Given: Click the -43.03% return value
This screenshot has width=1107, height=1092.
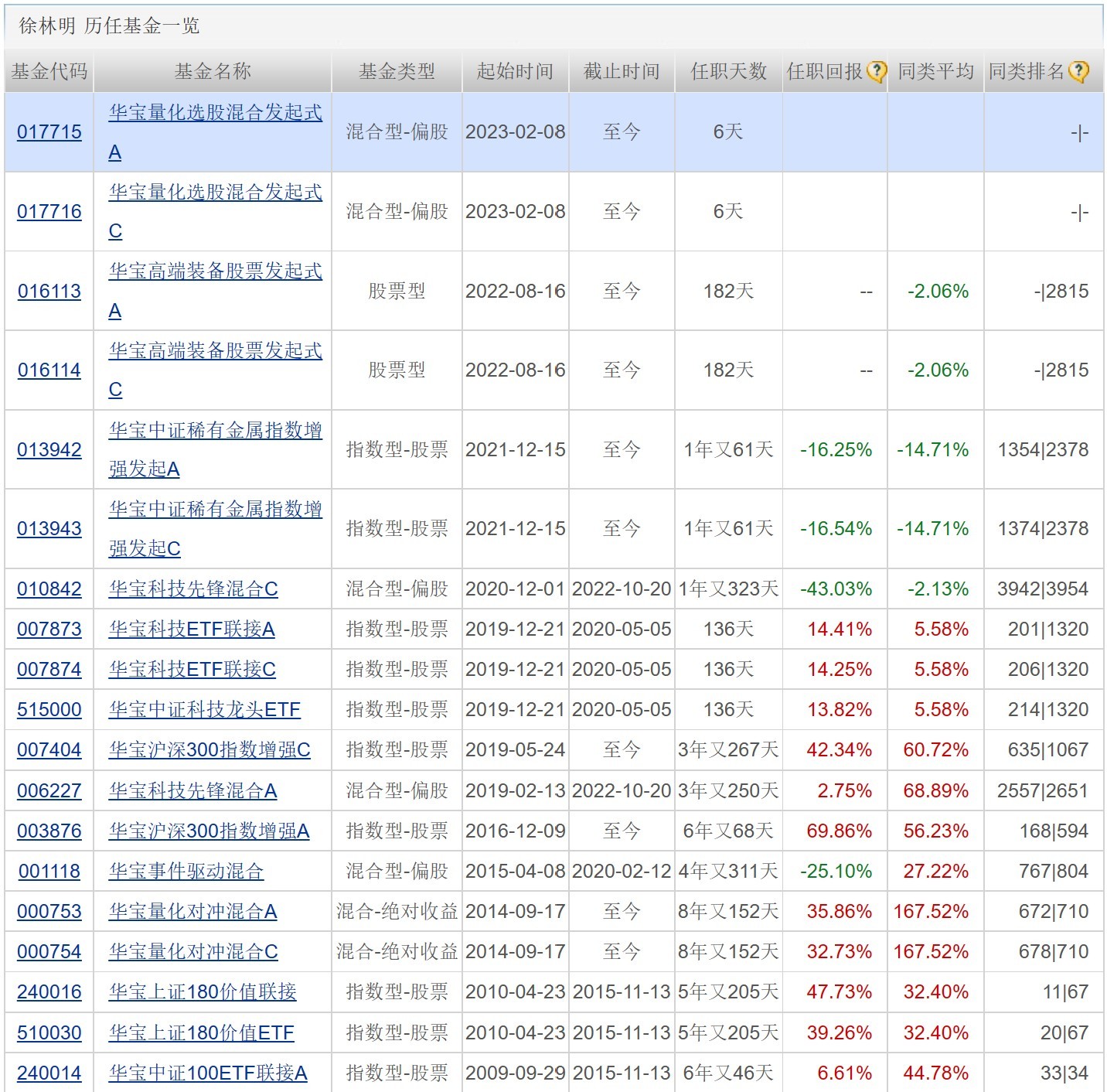Looking at the screenshot, I should click(x=836, y=589).
